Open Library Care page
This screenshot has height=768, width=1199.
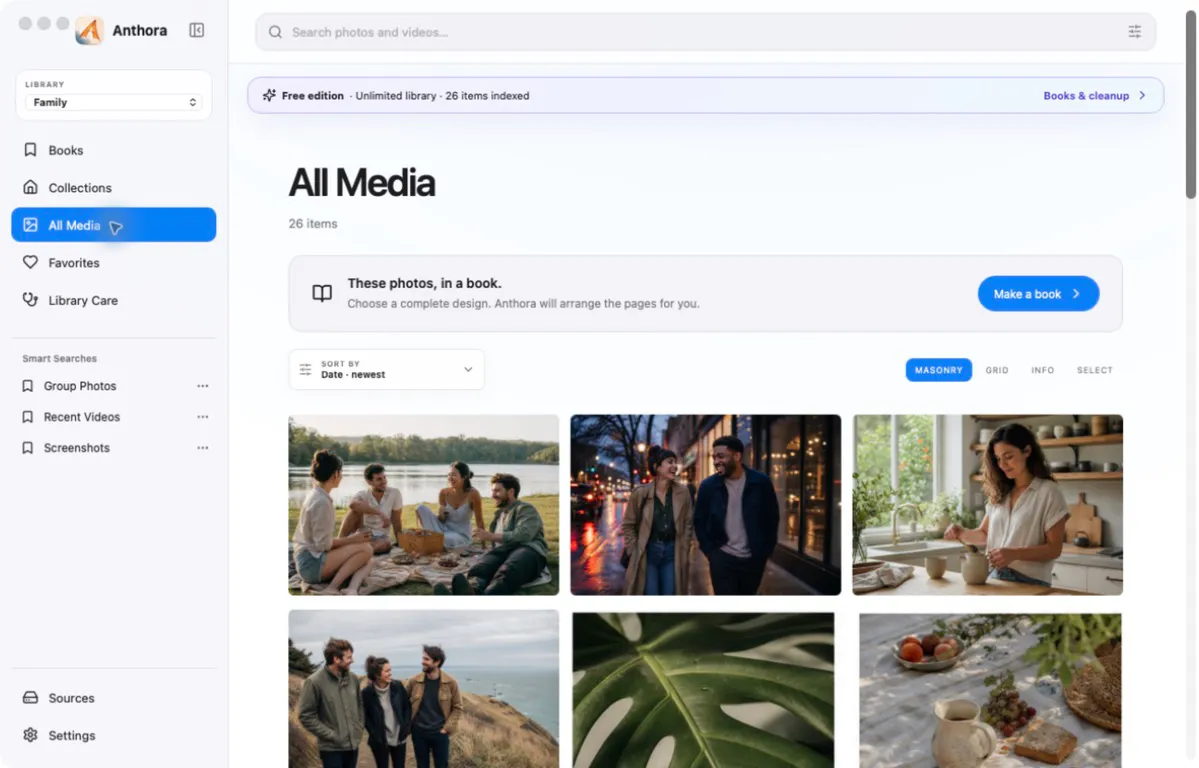pos(114,300)
